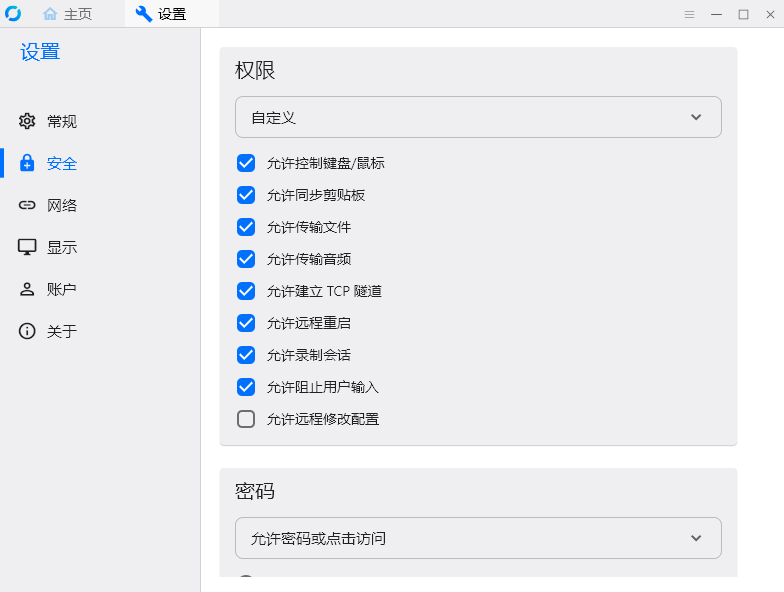Screen dimensions: 784x592
Task: Disable 允许控制键盘/鼠标 checkbox
Action: coord(246,163)
